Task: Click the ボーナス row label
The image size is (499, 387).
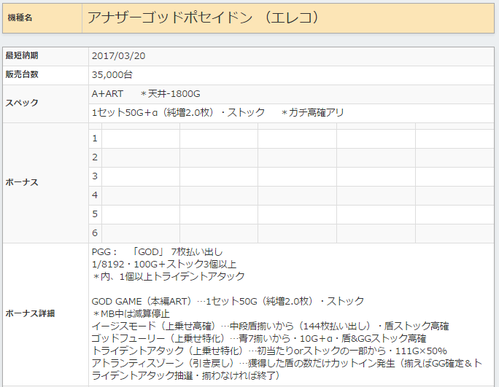Action: 22,182
